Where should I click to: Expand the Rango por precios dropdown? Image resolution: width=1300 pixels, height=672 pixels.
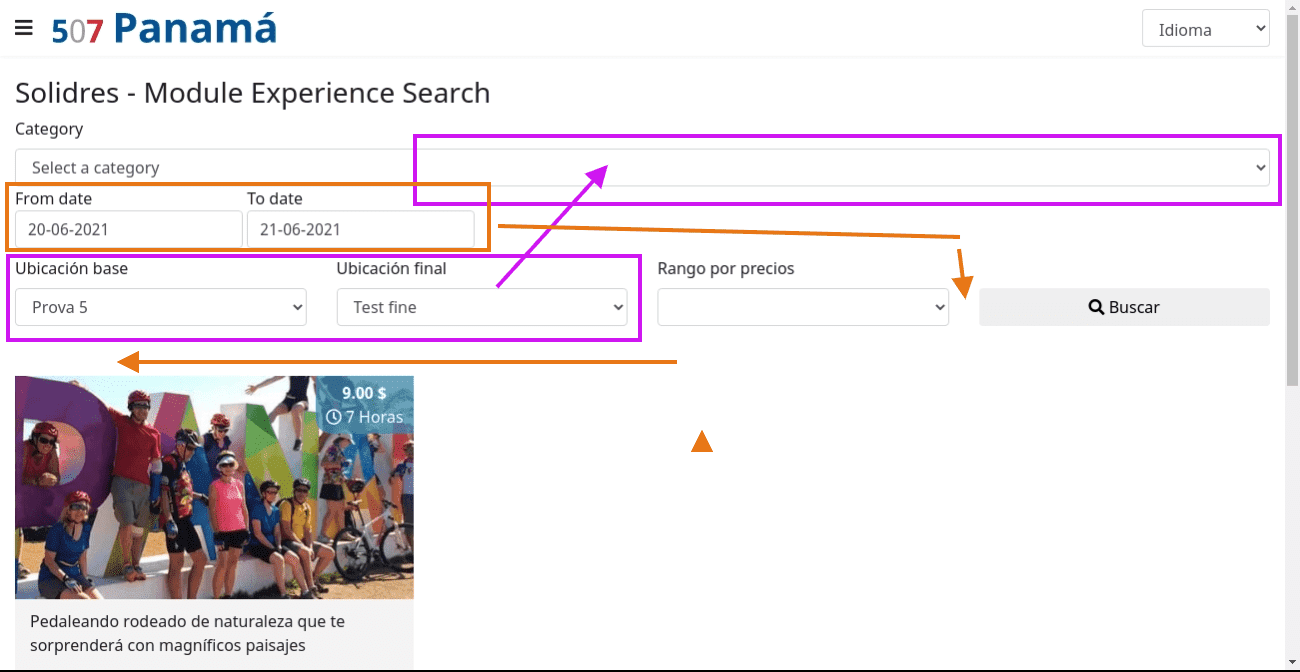click(803, 307)
